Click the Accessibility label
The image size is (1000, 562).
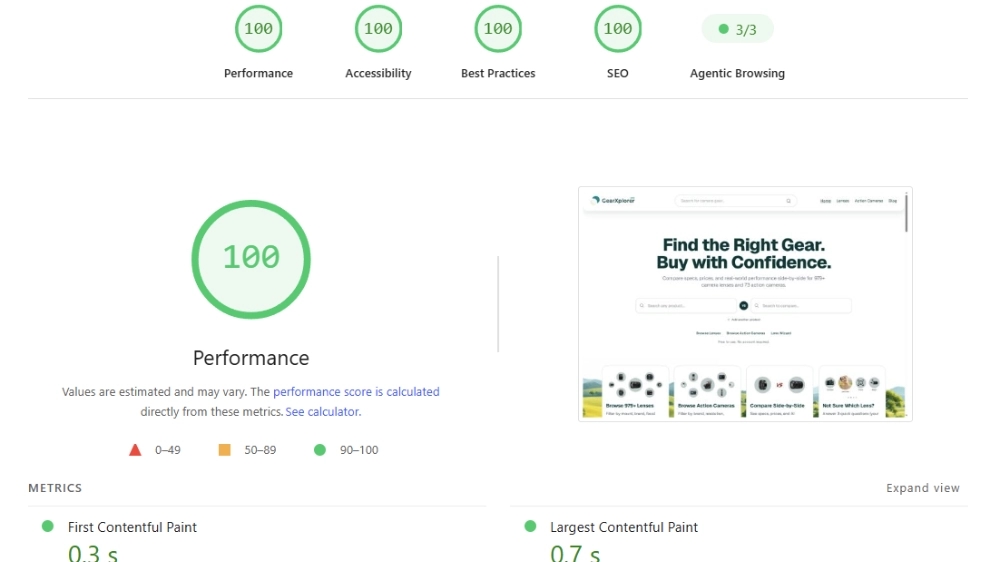(378, 73)
